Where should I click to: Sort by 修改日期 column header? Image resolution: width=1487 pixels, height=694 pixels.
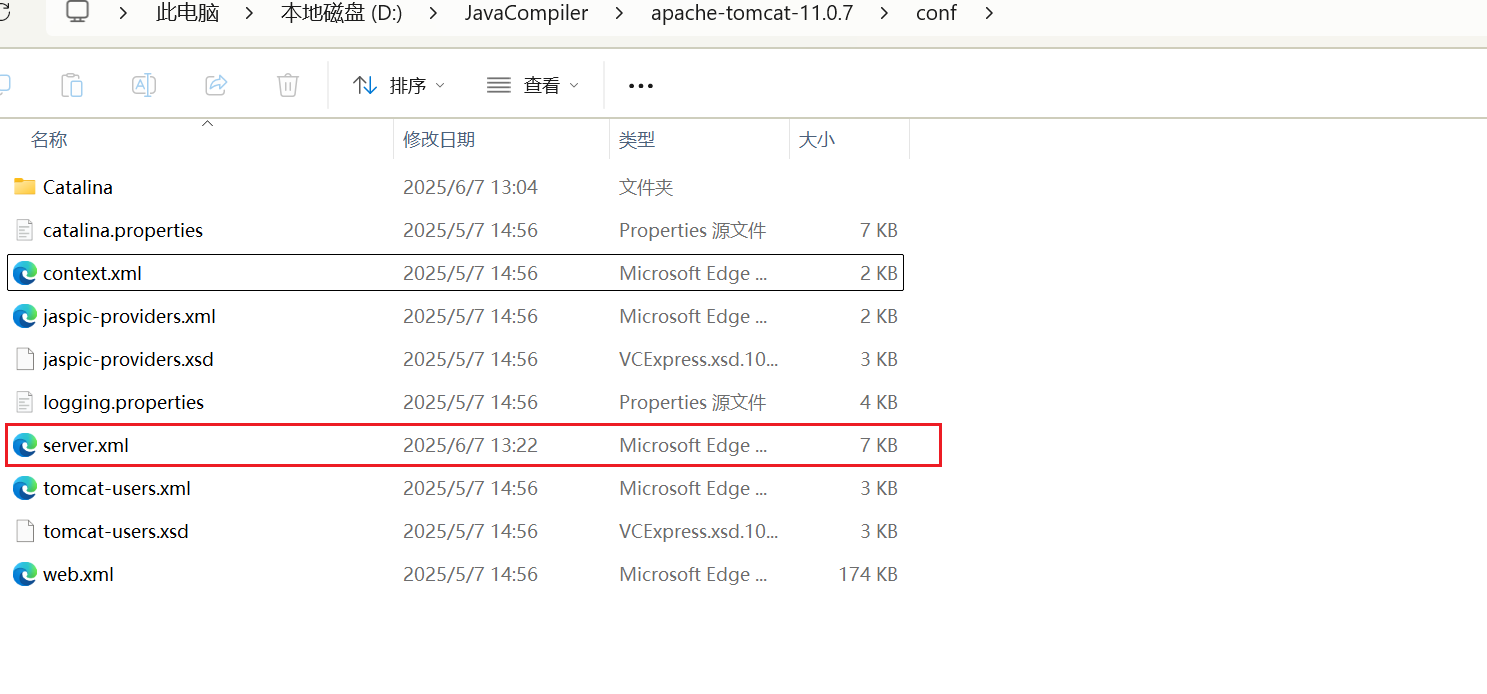[x=439, y=140]
